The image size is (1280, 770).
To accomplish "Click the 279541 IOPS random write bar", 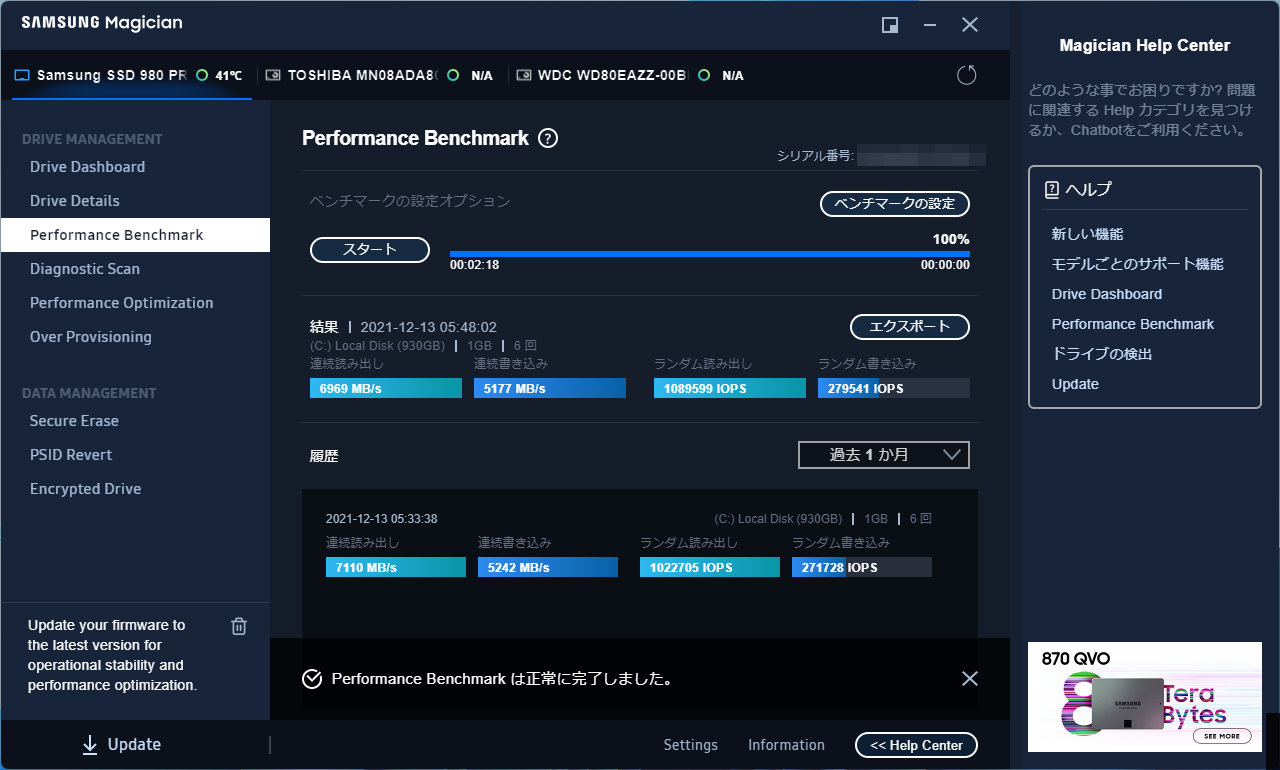I will click(894, 388).
